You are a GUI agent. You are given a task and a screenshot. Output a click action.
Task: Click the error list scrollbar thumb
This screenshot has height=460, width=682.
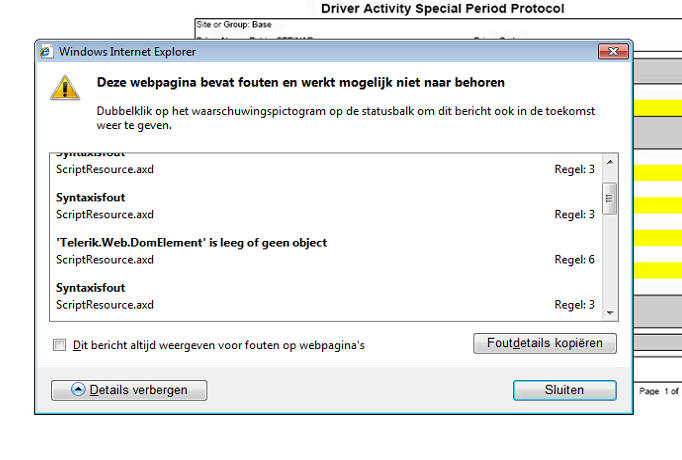click(x=610, y=198)
